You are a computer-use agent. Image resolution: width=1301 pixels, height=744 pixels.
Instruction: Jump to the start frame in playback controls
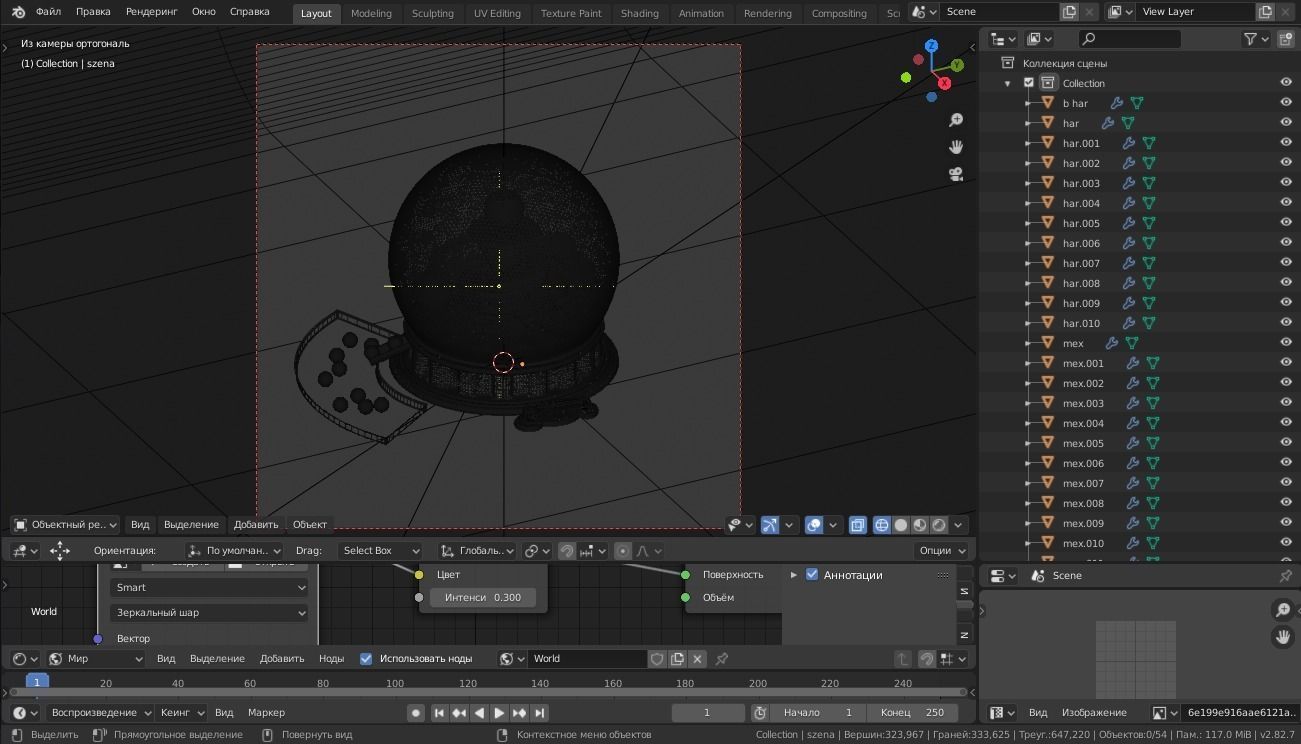pos(439,713)
